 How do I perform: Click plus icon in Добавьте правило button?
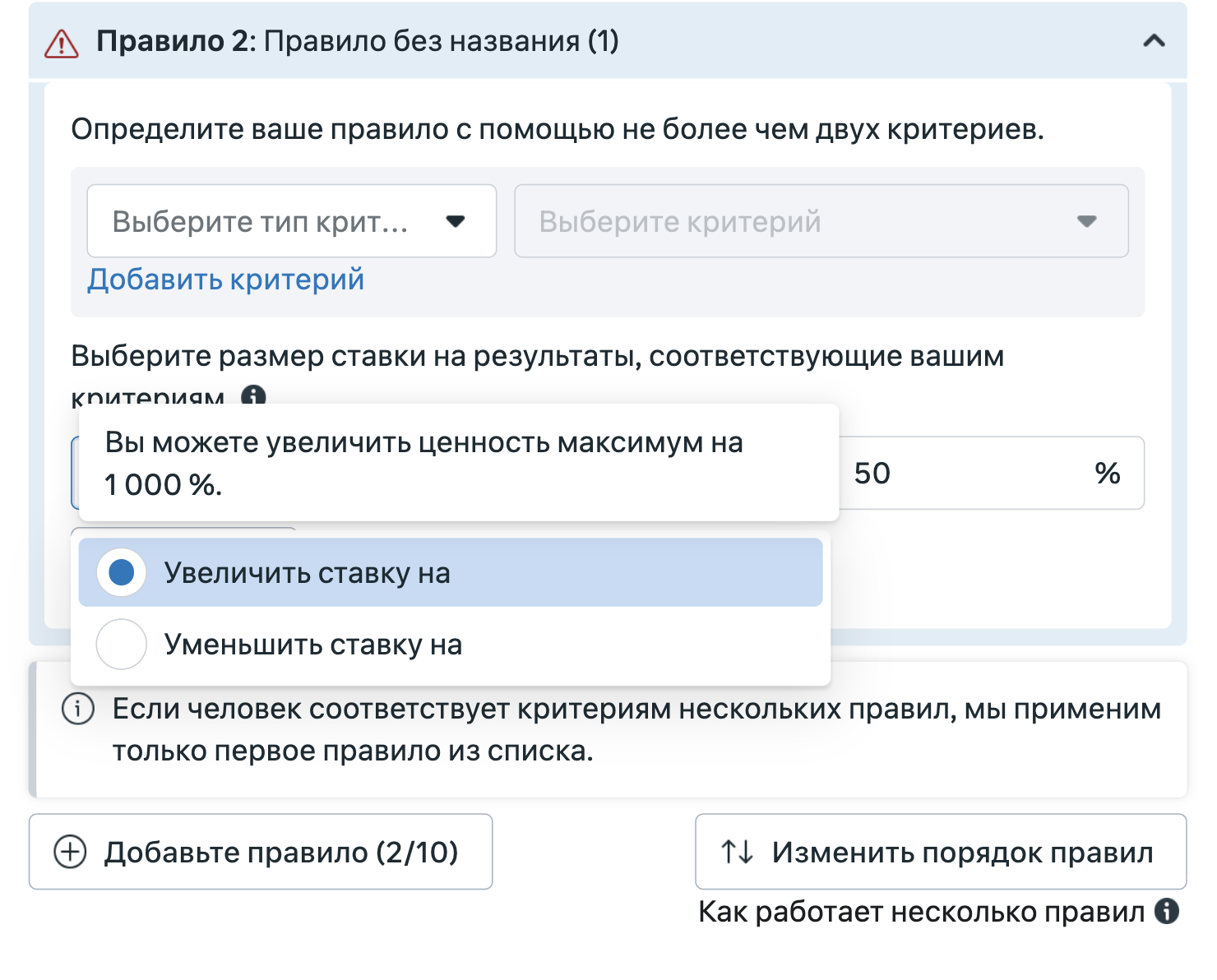(70, 852)
